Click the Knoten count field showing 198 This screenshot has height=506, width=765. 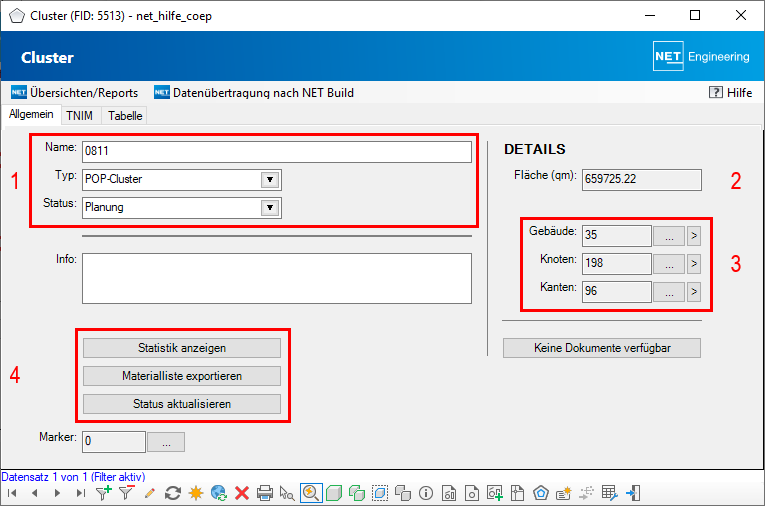(617, 264)
